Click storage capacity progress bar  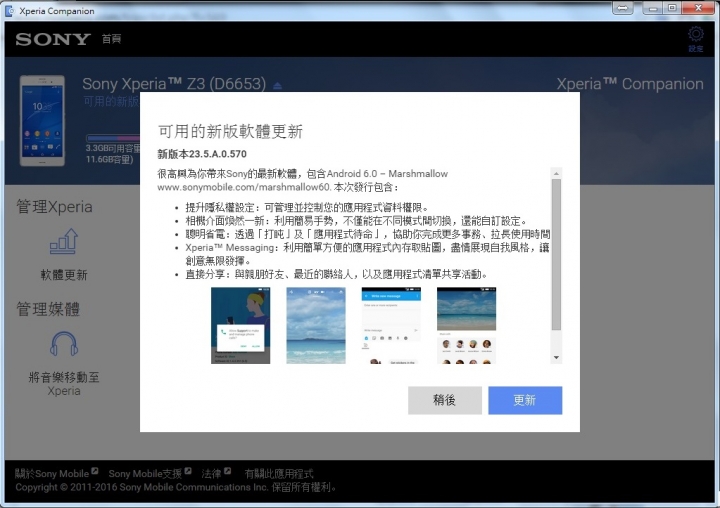(113, 138)
